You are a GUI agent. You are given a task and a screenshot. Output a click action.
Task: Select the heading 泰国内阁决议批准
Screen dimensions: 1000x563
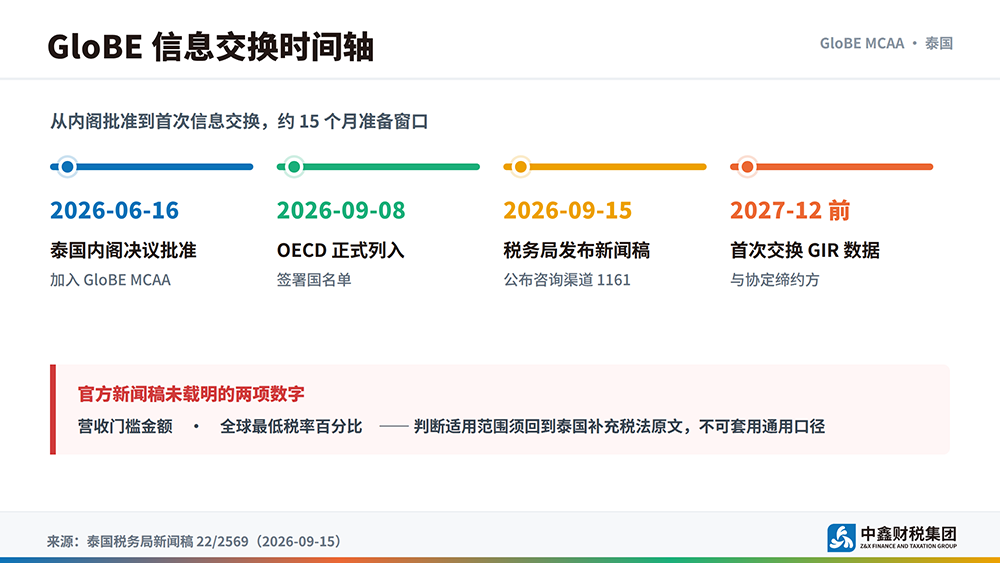tap(123, 250)
